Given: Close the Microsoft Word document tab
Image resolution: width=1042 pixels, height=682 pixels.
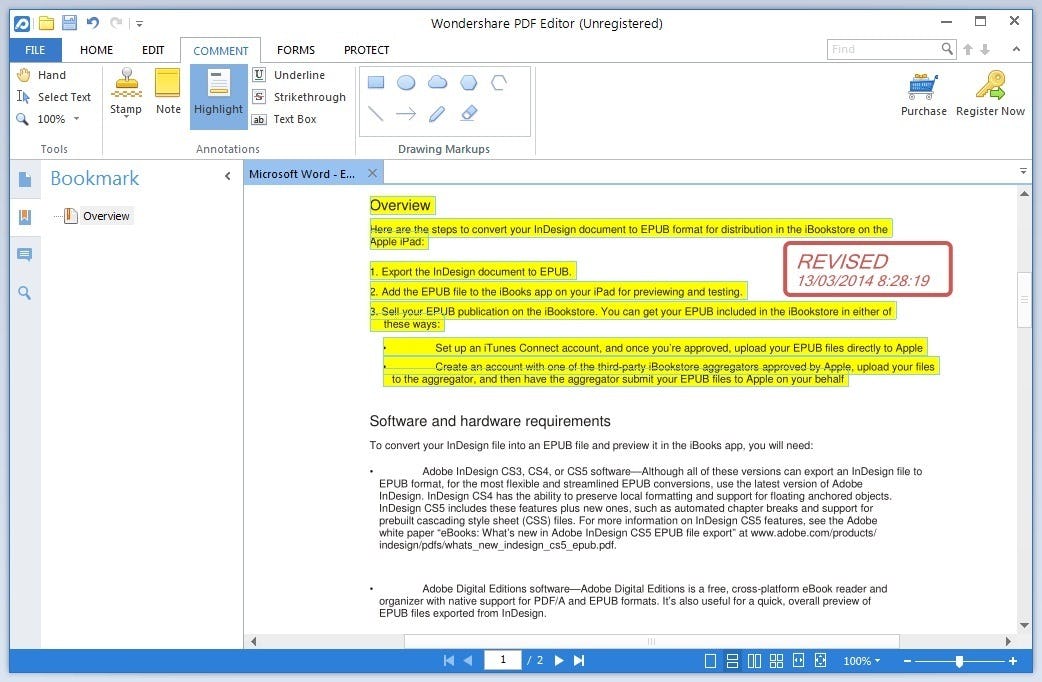Looking at the screenshot, I should [373, 173].
